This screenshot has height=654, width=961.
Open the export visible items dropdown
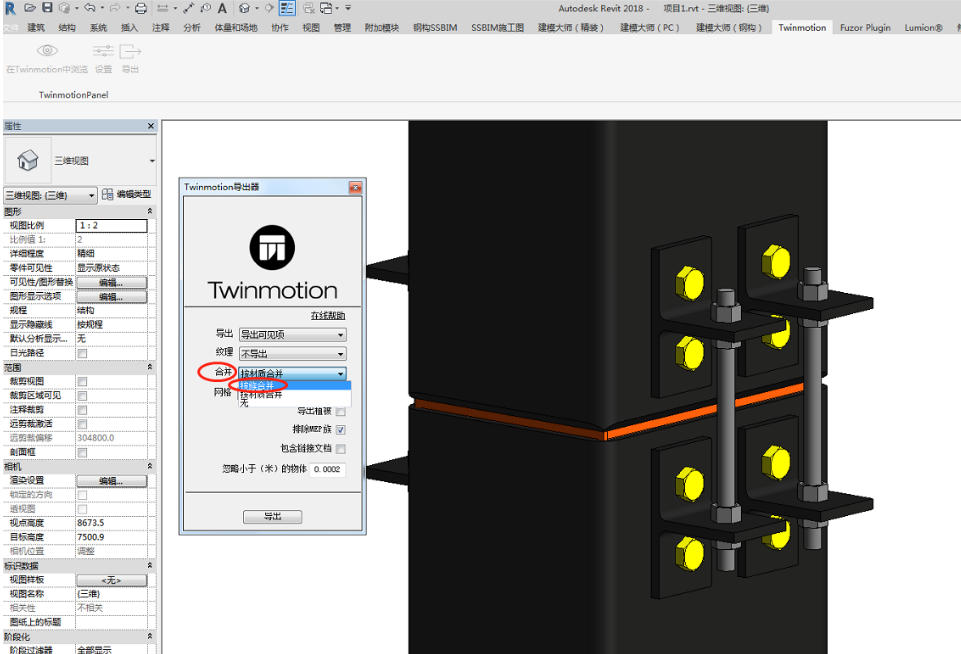tap(292, 335)
